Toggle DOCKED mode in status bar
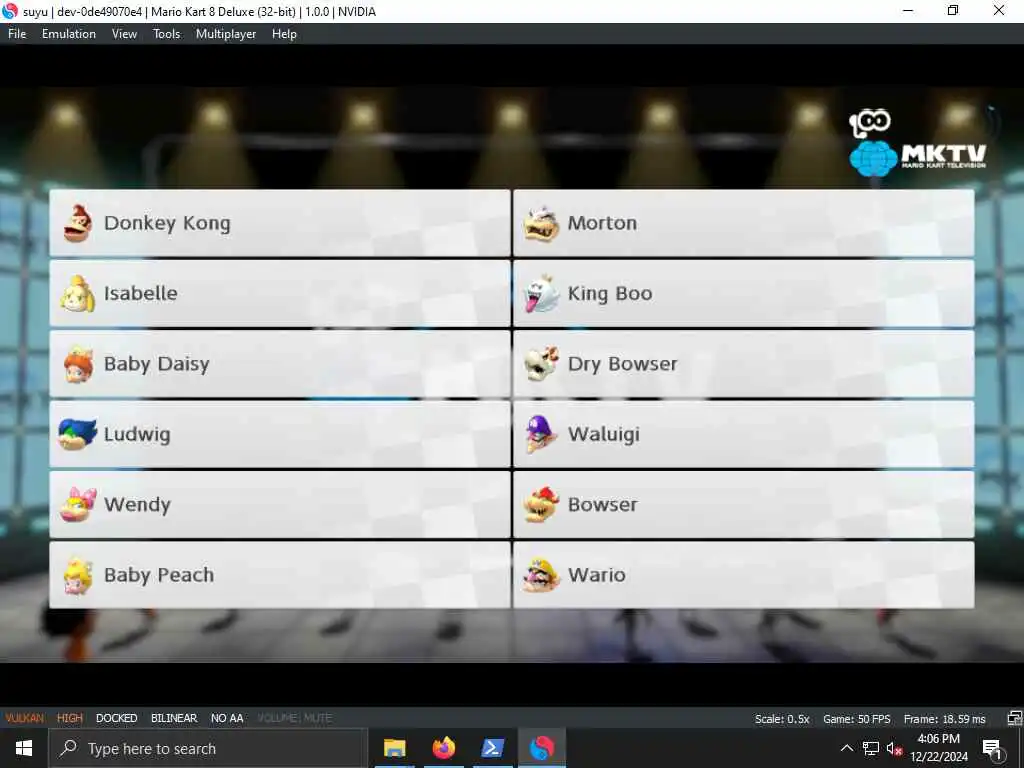 pos(116,718)
